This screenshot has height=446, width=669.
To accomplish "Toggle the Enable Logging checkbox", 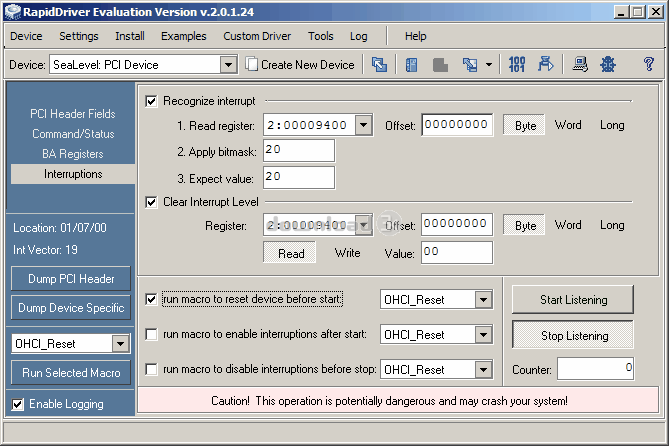I will 18,404.
